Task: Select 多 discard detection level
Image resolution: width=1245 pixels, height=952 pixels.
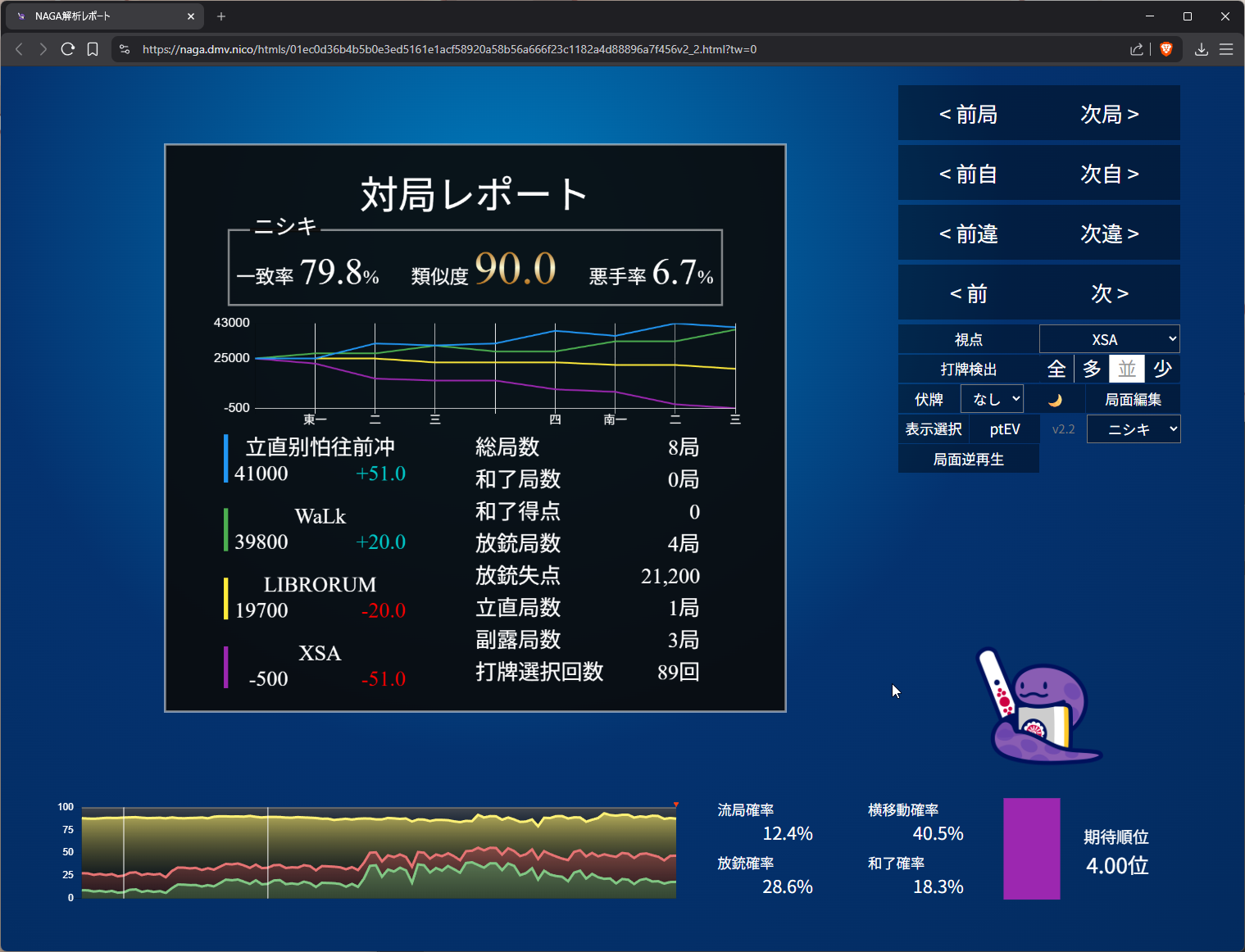Action: pyautogui.click(x=1092, y=369)
